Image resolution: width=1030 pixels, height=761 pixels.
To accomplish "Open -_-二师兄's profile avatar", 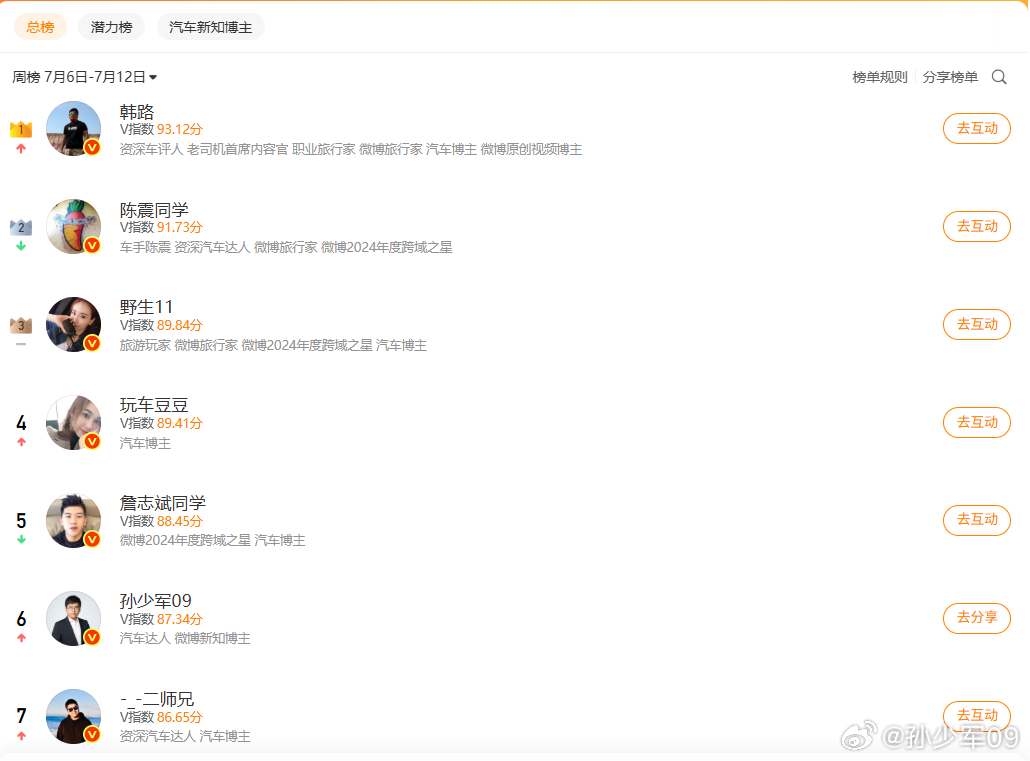I will click(x=74, y=716).
